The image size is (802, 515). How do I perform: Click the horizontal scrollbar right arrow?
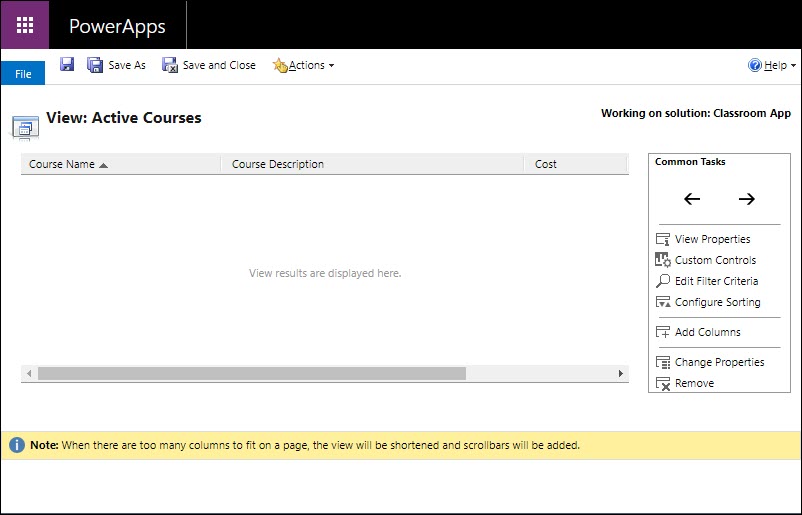click(x=621, y=373)
